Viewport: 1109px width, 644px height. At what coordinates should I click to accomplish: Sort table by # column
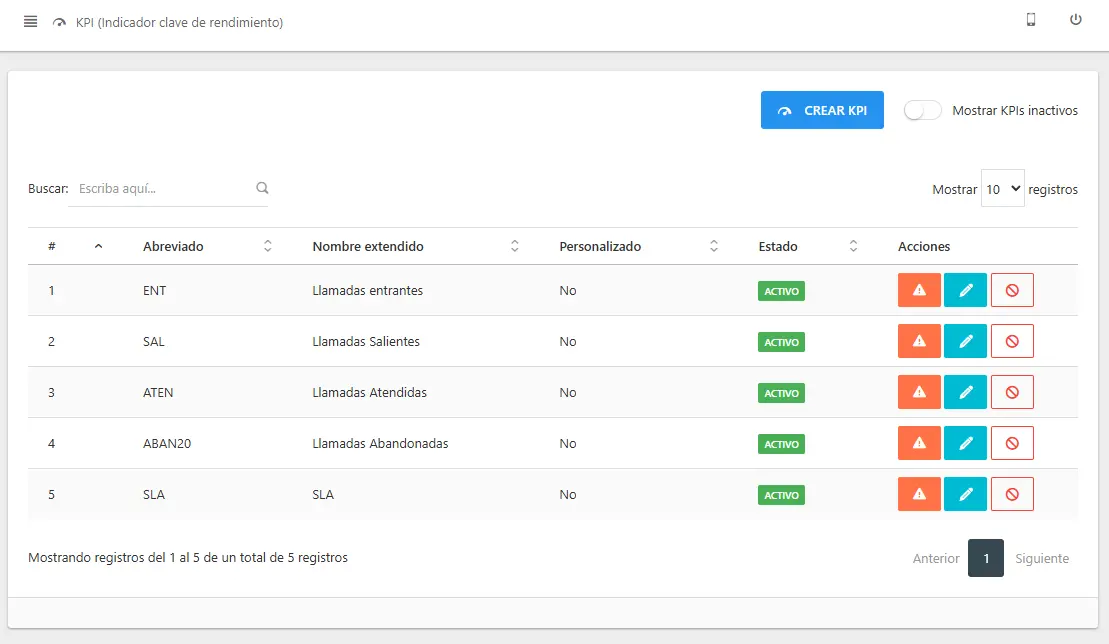[x=75, y=246]
